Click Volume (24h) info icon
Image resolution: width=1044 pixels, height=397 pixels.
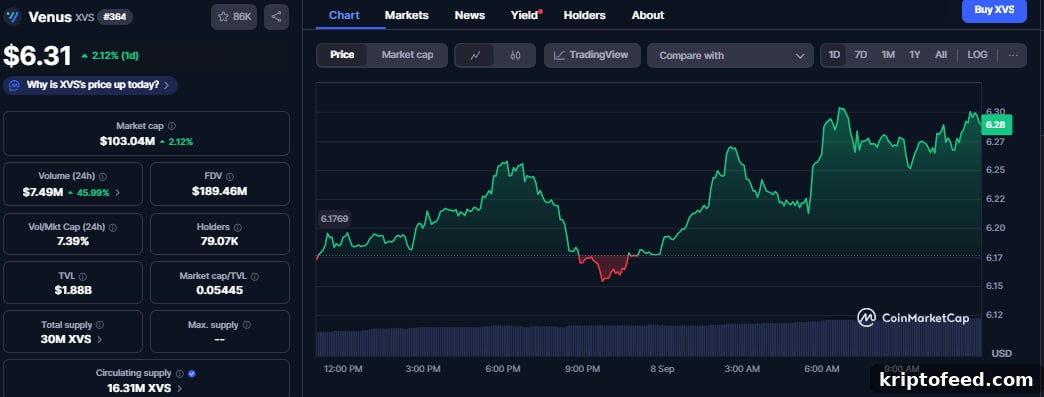point(103,177)
